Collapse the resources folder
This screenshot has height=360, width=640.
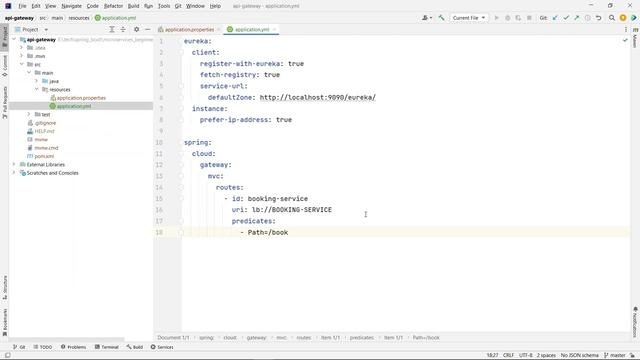coord(37,89)
